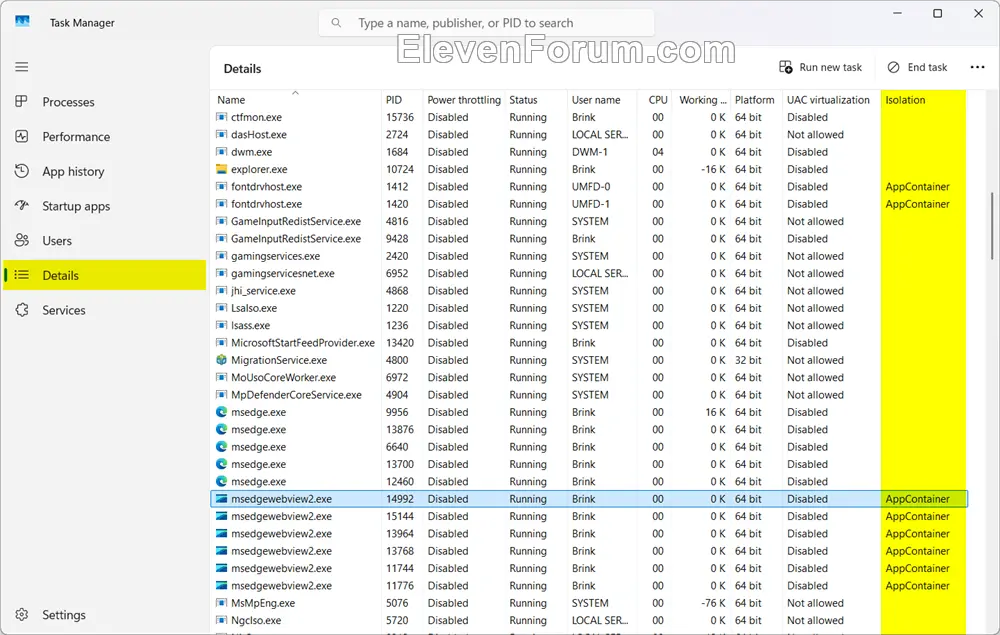Click AppContainer cell in PID 1412 row
The width and height of the screenshot is (1000, 635).
pyautogui.click(x=917, y=186)
